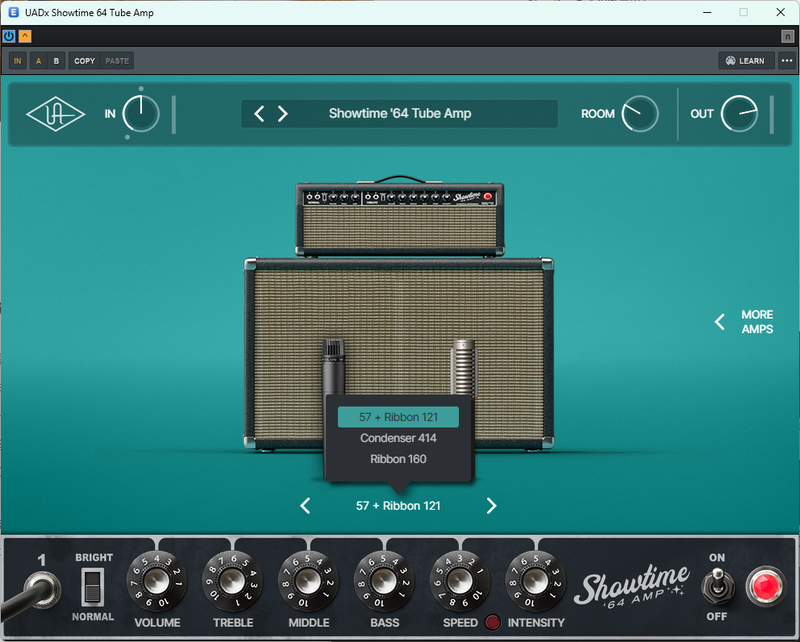Viewport: 800px width, 642px height.
Task: Close the UADx Showtime window
Action: (781, 12)
